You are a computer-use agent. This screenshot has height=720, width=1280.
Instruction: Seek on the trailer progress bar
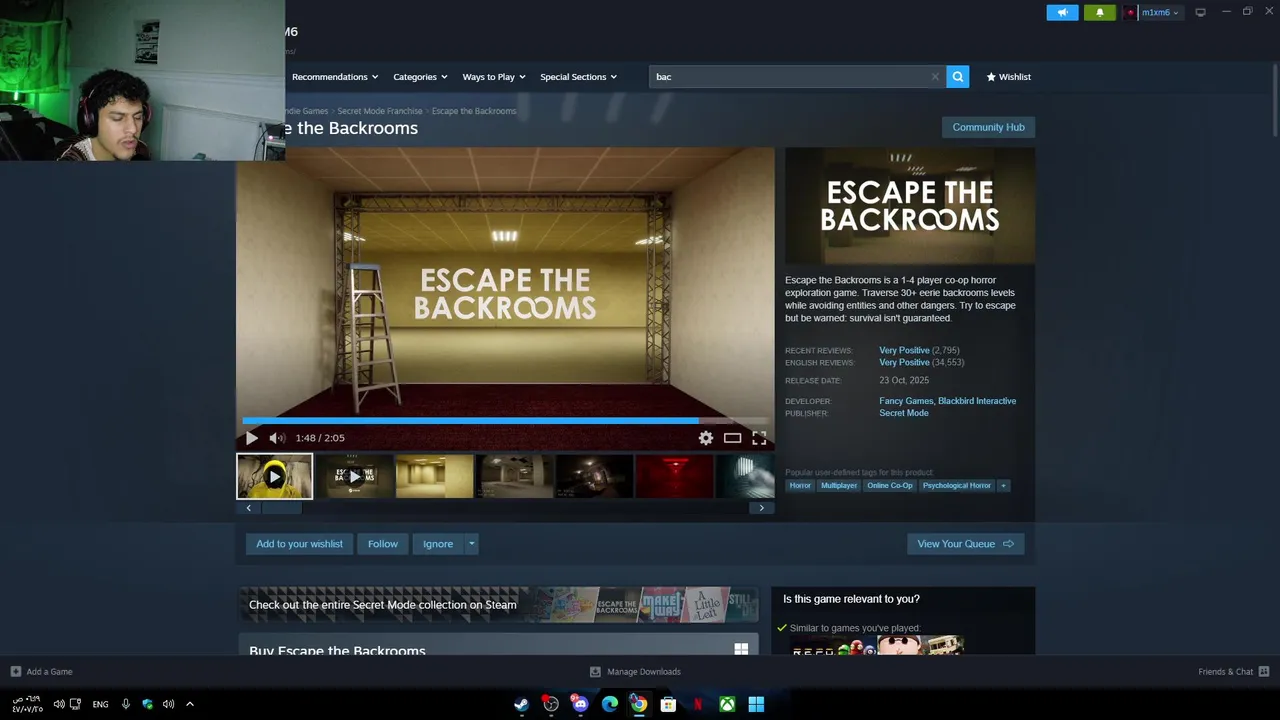[505, 421]
